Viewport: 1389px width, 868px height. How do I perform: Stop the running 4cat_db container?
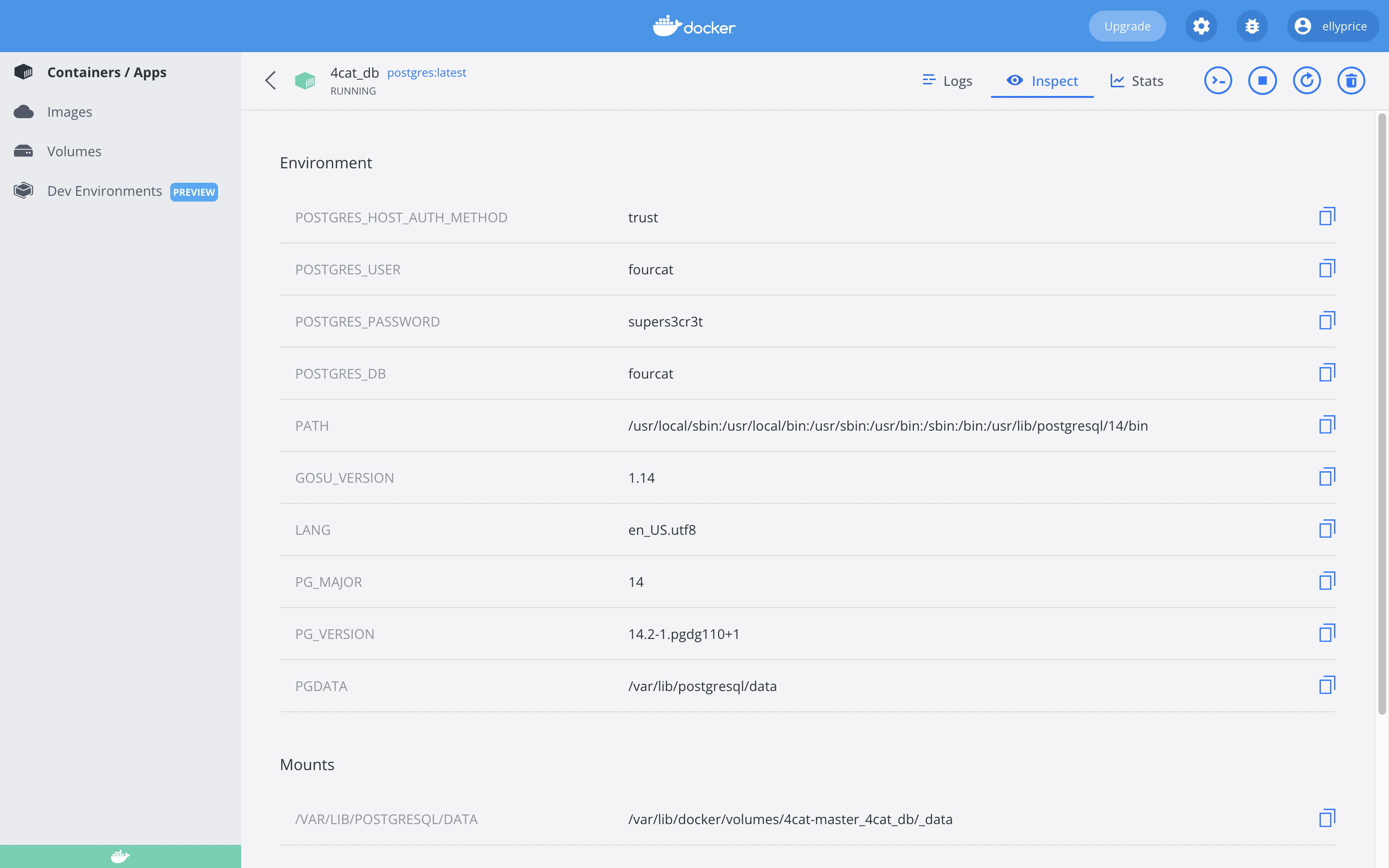(1262, 81)
